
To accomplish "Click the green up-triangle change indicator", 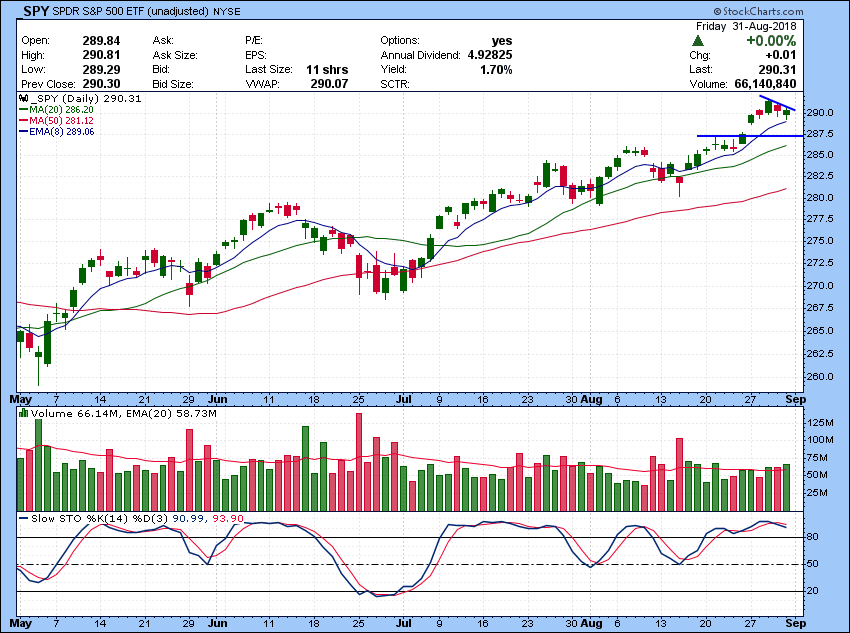I will point(698,41).
